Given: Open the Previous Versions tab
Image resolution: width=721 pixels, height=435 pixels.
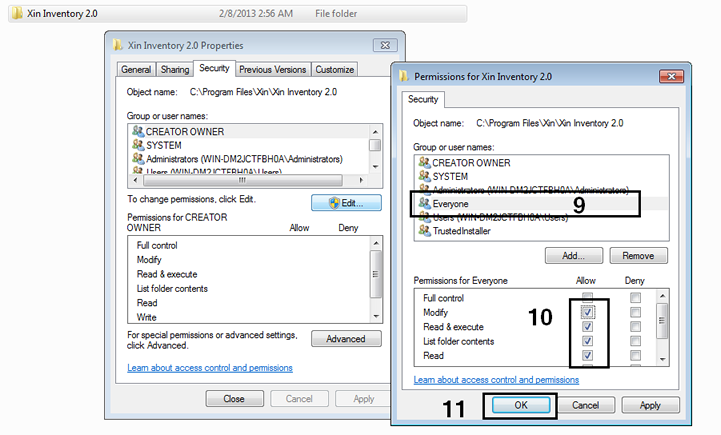Looking at the screenshot, I should 273,69.
